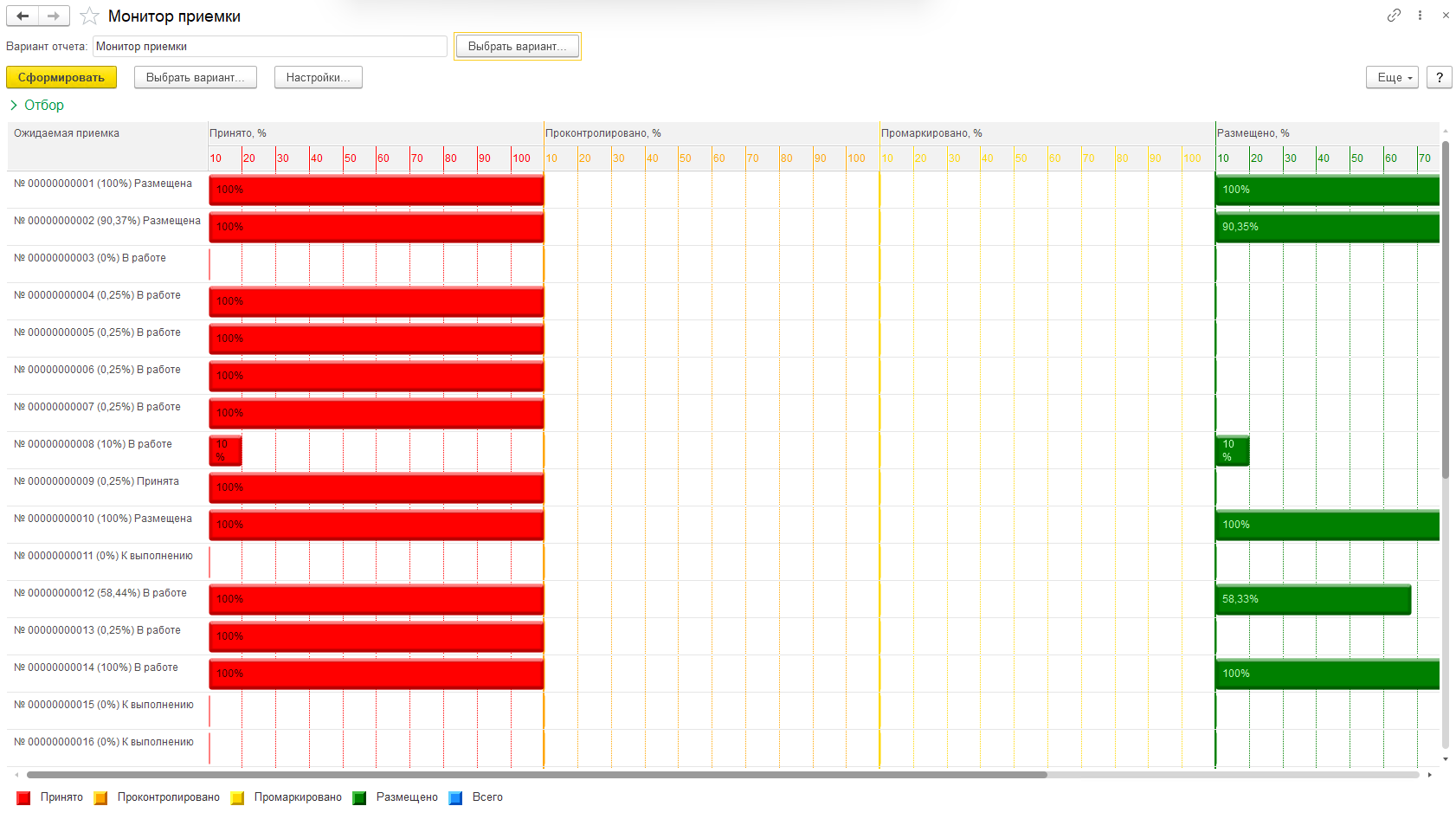Open the Настройки settings button
Image resolution: width=1456 pixels, height=819 pixels.
click(318, 77)
